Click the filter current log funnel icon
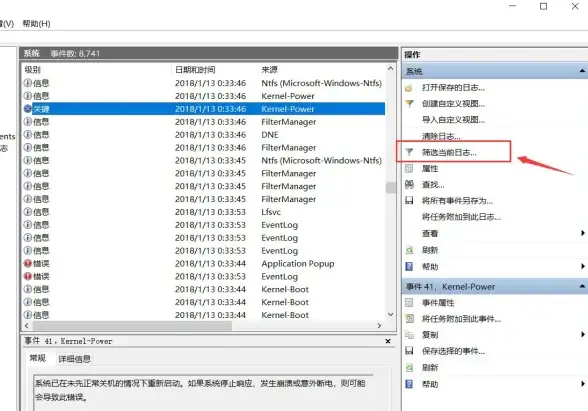Viewport: 588px width, 411px height. point(409,152)
